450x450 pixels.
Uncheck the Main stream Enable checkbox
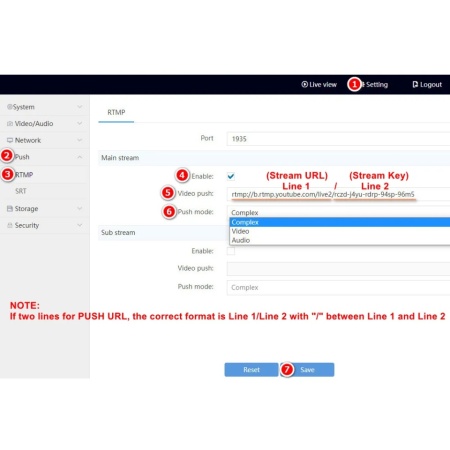click(231, 176)
